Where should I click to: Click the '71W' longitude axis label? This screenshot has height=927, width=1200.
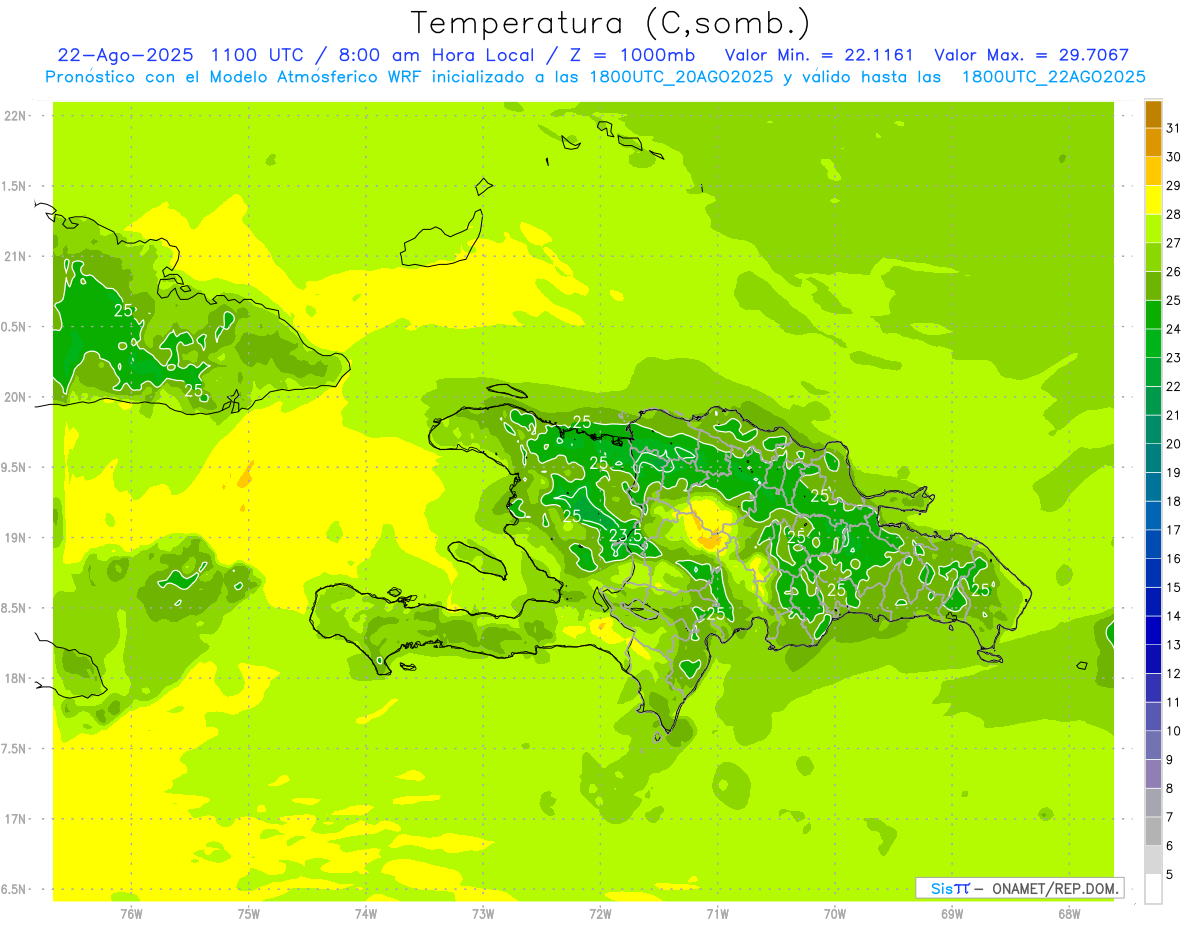[717, 914]
